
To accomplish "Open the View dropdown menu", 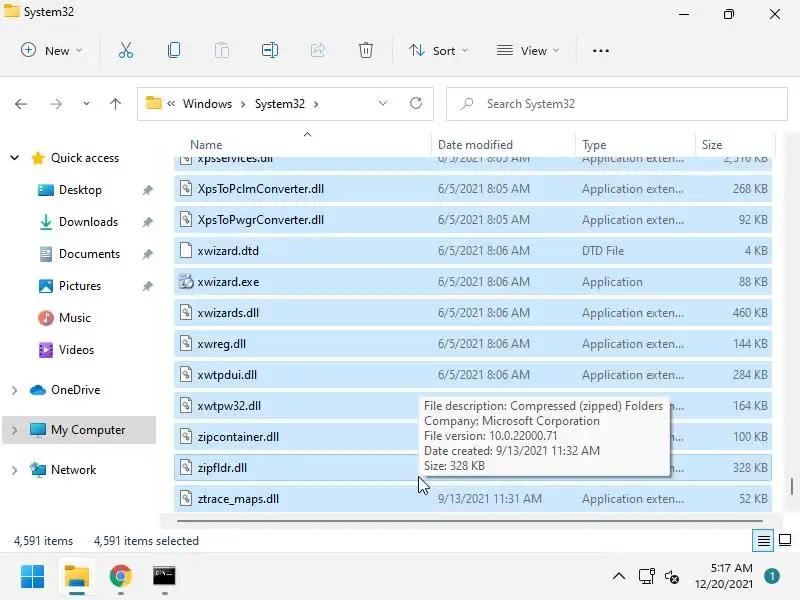I will [528, 51].
